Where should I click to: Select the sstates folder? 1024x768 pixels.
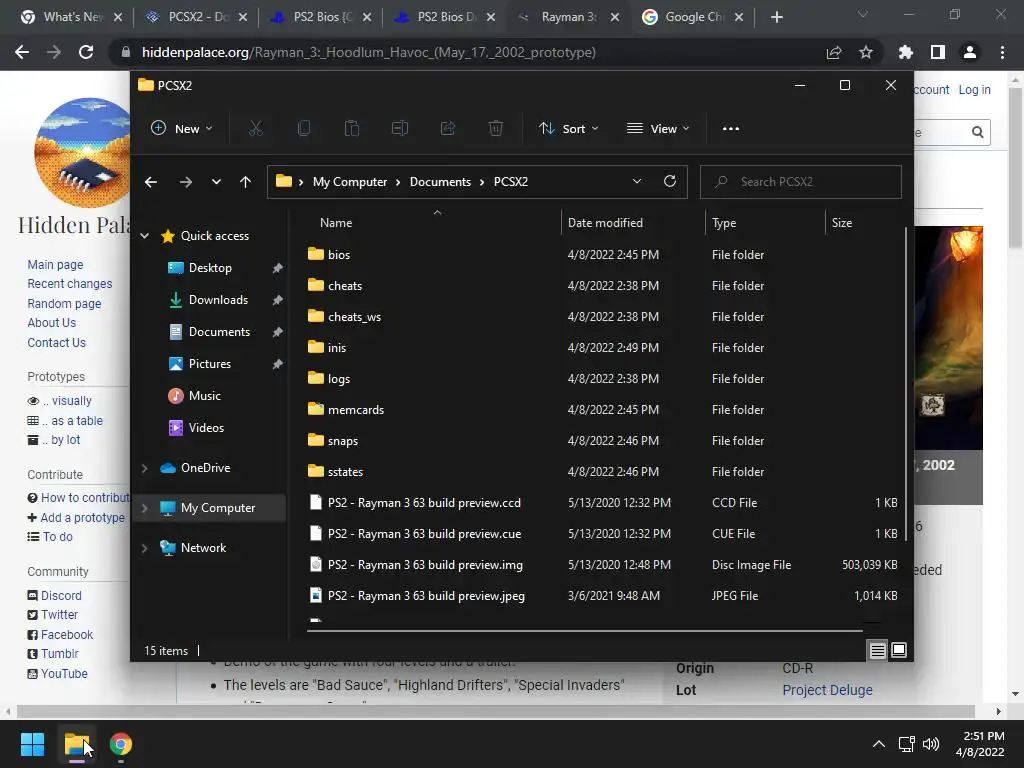coord(345,472)
